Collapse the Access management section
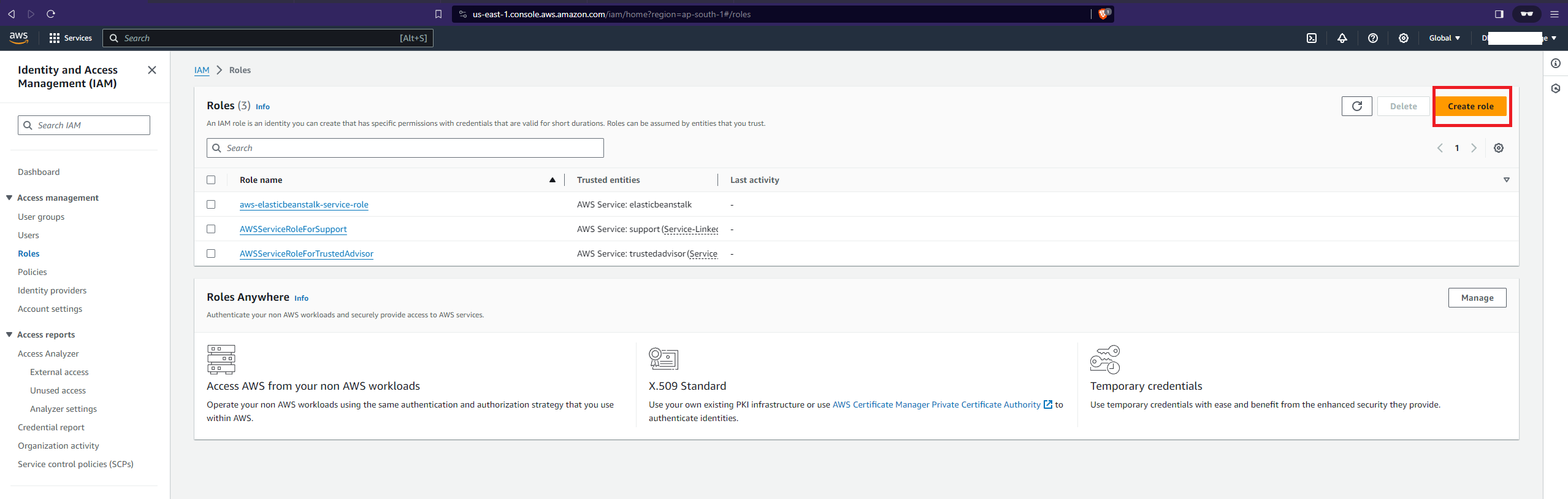Viewport: 1568px width, 499px height. pyautogui.click(x=9, y=198)
